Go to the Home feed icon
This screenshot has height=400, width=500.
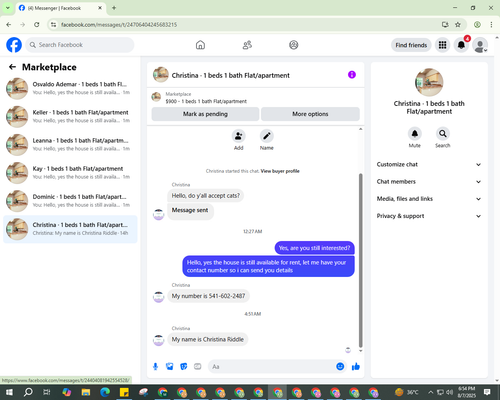click(x=200, y=45)
